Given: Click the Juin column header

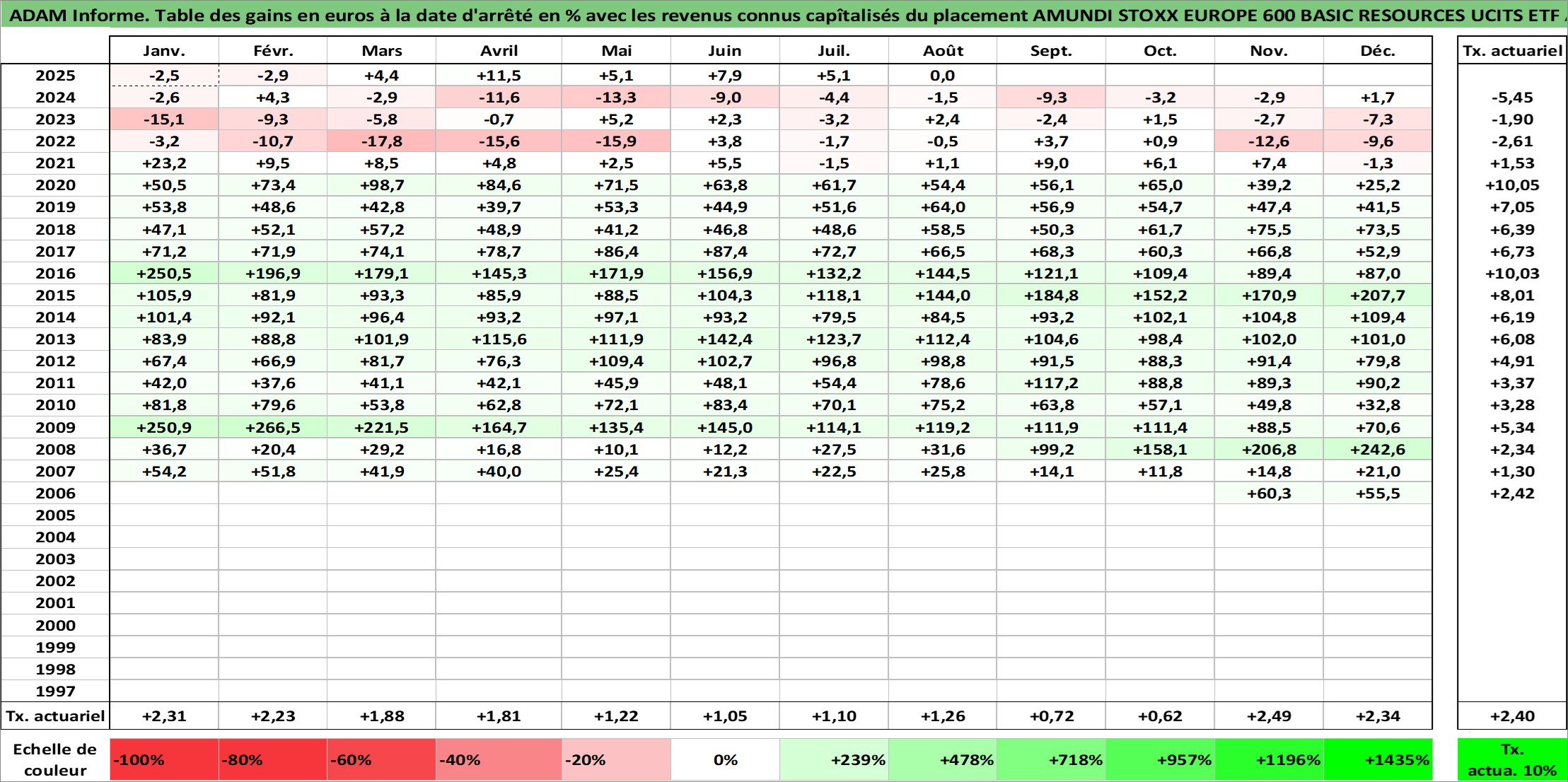Looking at the screenshot, I should [x=725, y=51].
